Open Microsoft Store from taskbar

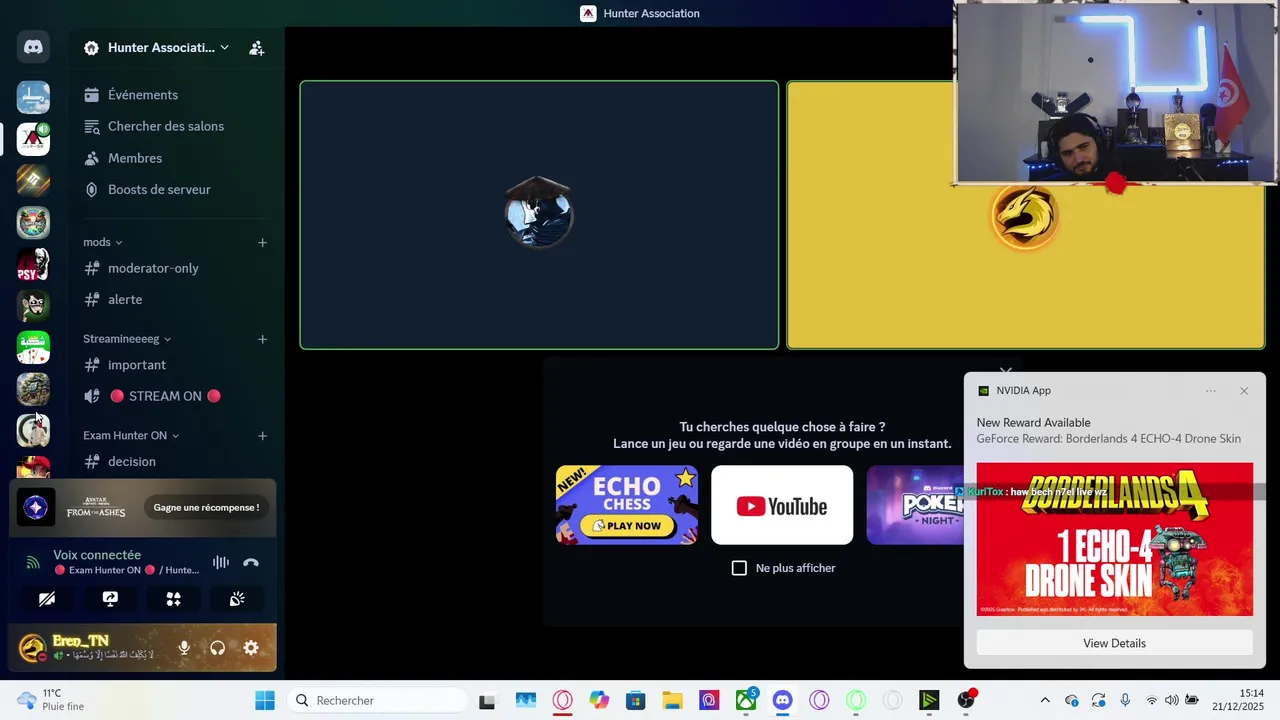635,700
